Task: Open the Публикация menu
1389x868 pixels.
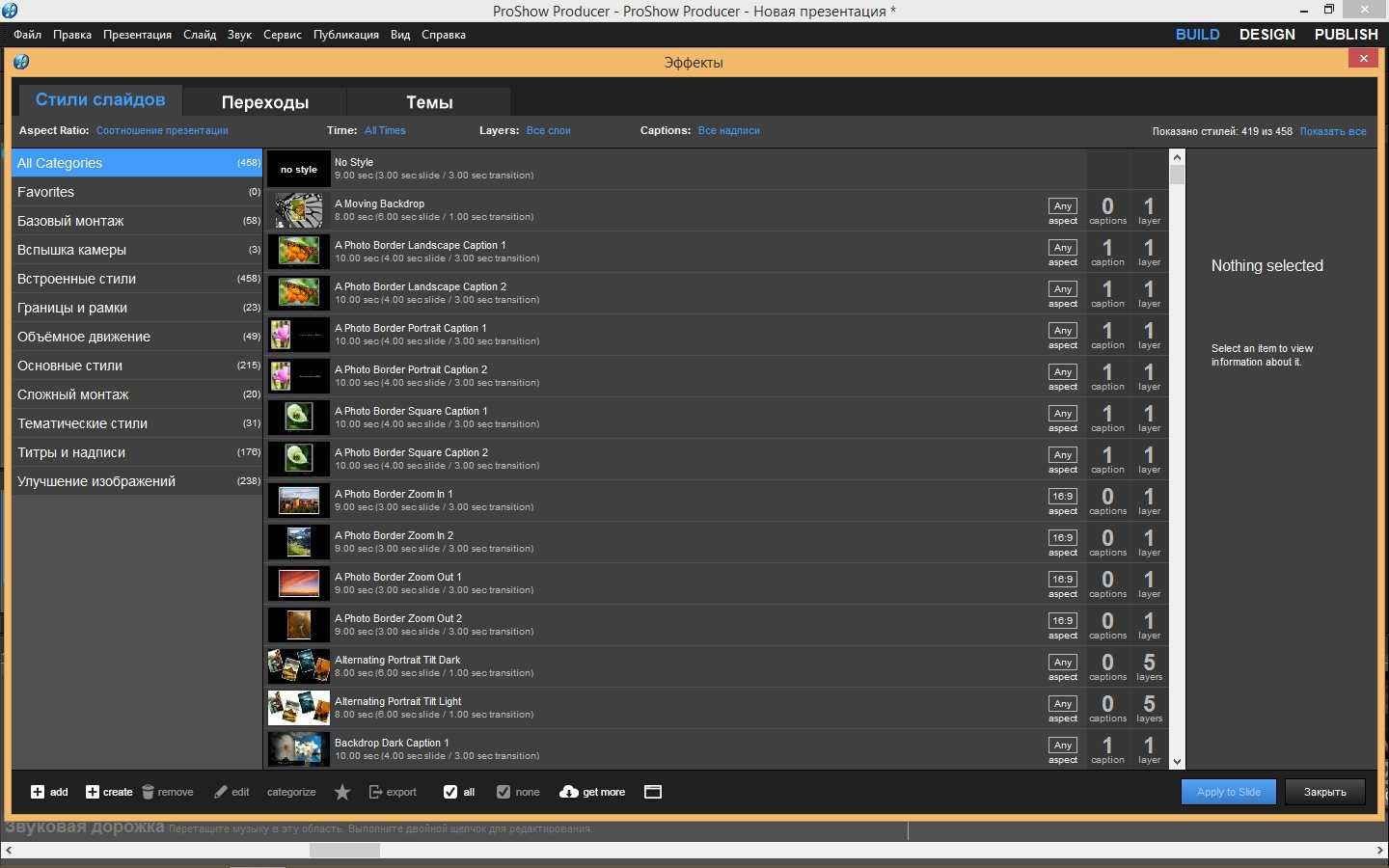Action: coord(345,35)
